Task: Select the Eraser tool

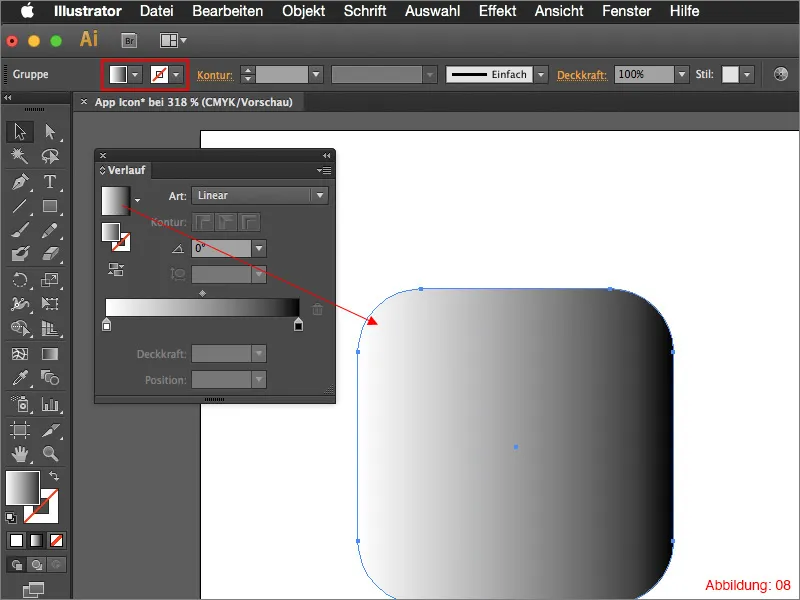Action: 49,254
